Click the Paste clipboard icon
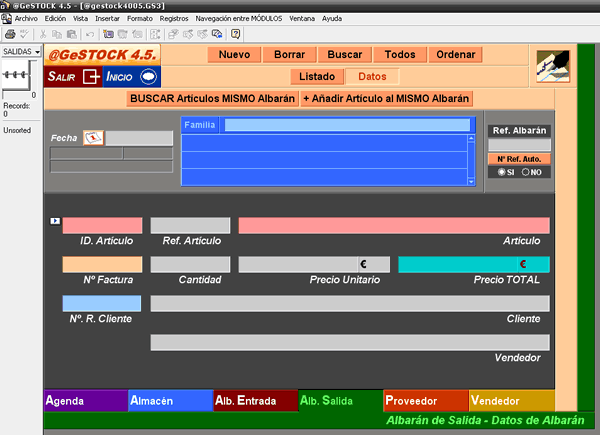 [x=72, y=34]
